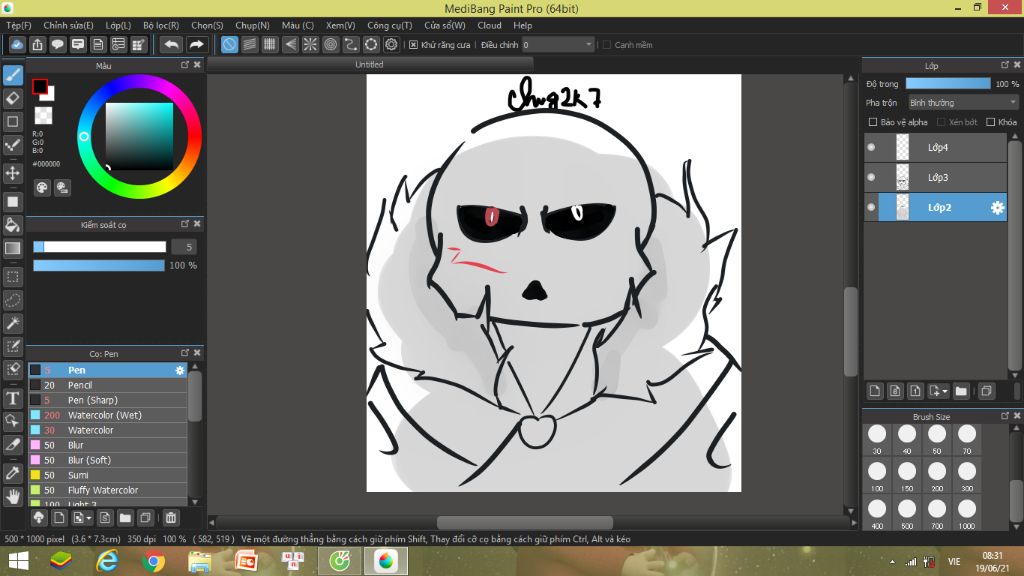Viewport: 1024px width, 576px height.
Task: Enable the concentric circle snap guide
Action: 330,44
